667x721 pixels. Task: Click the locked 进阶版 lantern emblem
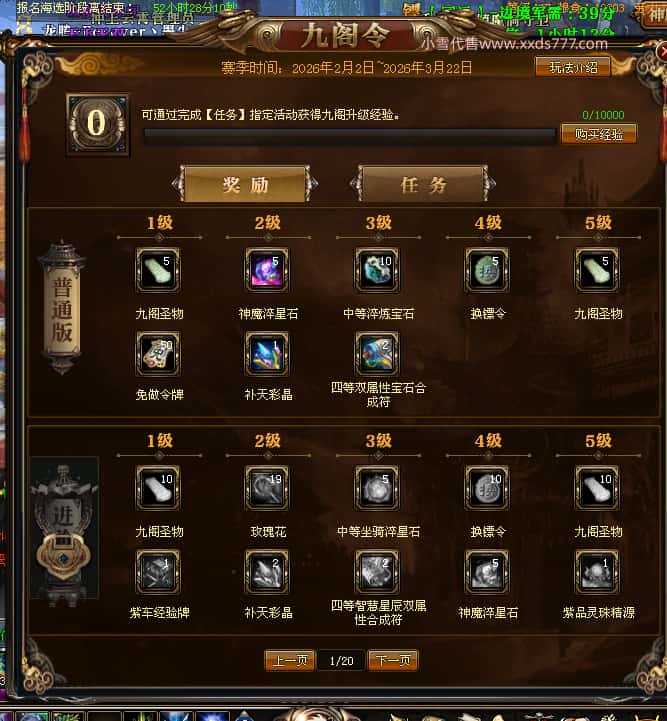tap(64, 527)
